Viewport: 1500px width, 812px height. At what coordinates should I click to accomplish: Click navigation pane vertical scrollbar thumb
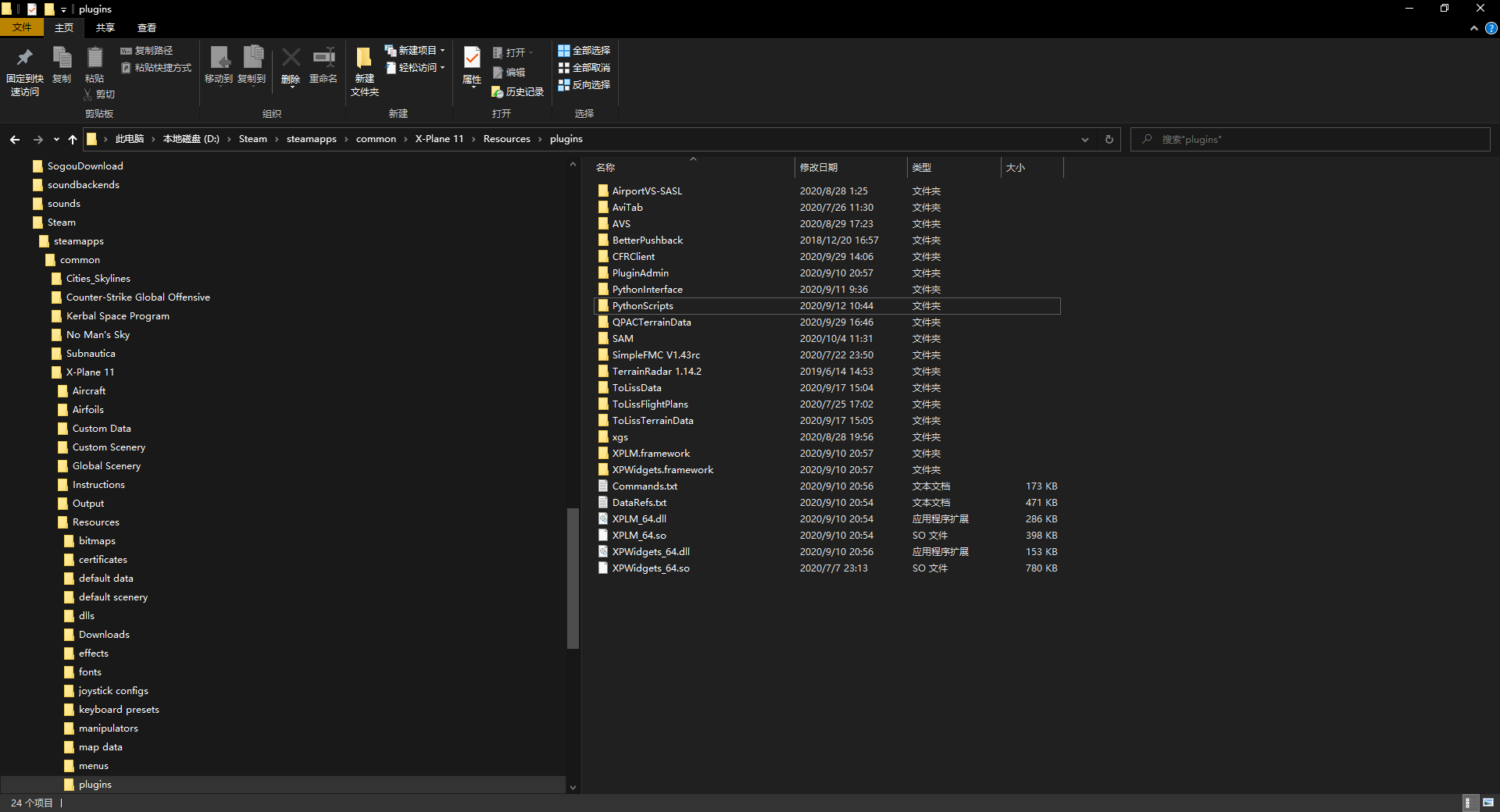(x=573, y=579)
